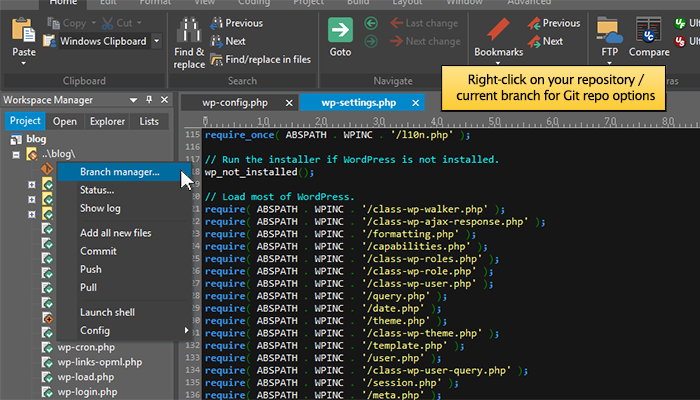
Task: Click the '/class-wp-walker.php' require line
Action: click(x=355, y=209)
